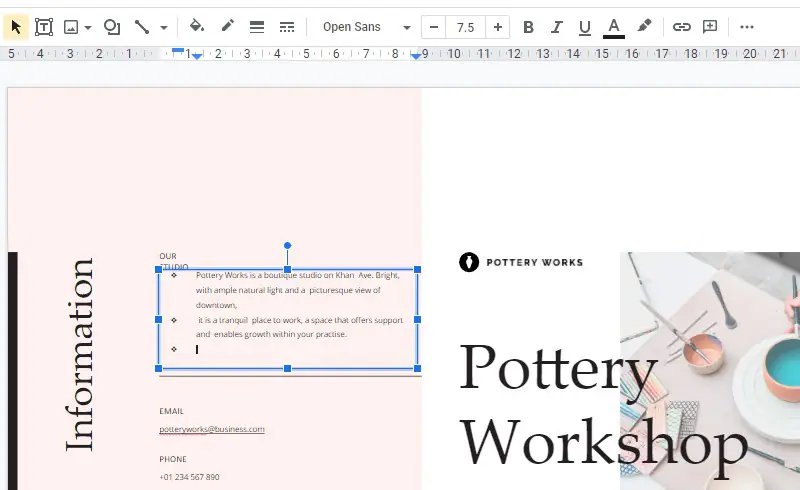
Task: Click the empty third bullet line
Action: 197,349
